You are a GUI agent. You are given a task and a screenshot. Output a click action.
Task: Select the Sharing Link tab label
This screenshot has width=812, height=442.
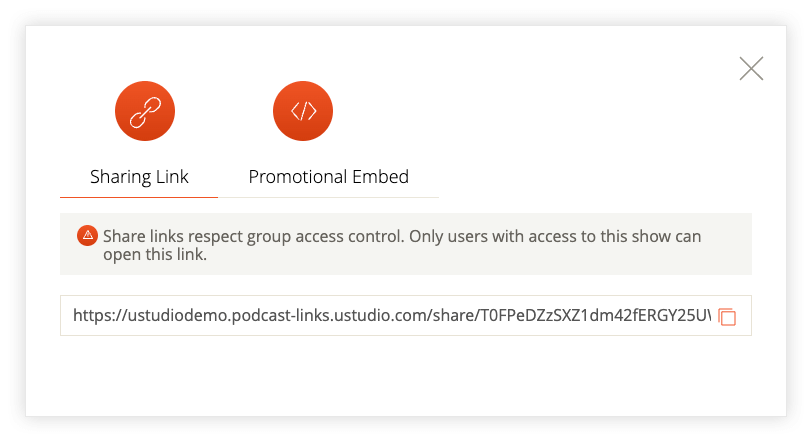tap(139, 177)
